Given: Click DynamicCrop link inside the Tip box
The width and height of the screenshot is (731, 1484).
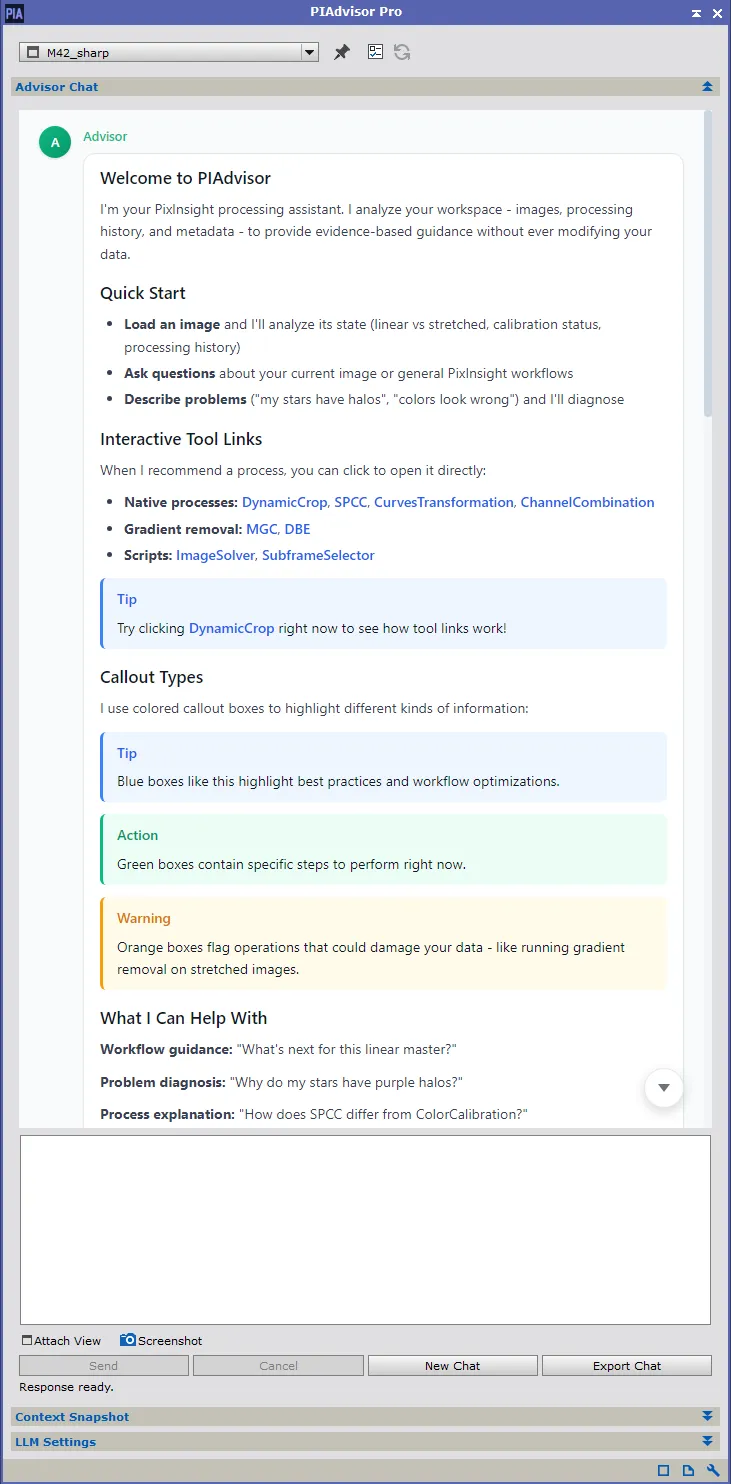Looking at the screenshot, I should click(231, 629).
